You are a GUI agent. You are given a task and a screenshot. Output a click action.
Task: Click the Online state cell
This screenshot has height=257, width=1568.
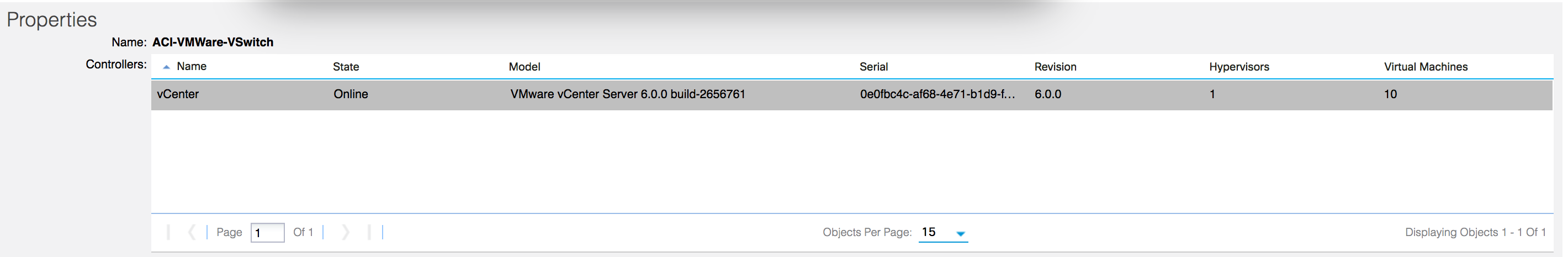(351, 94)
